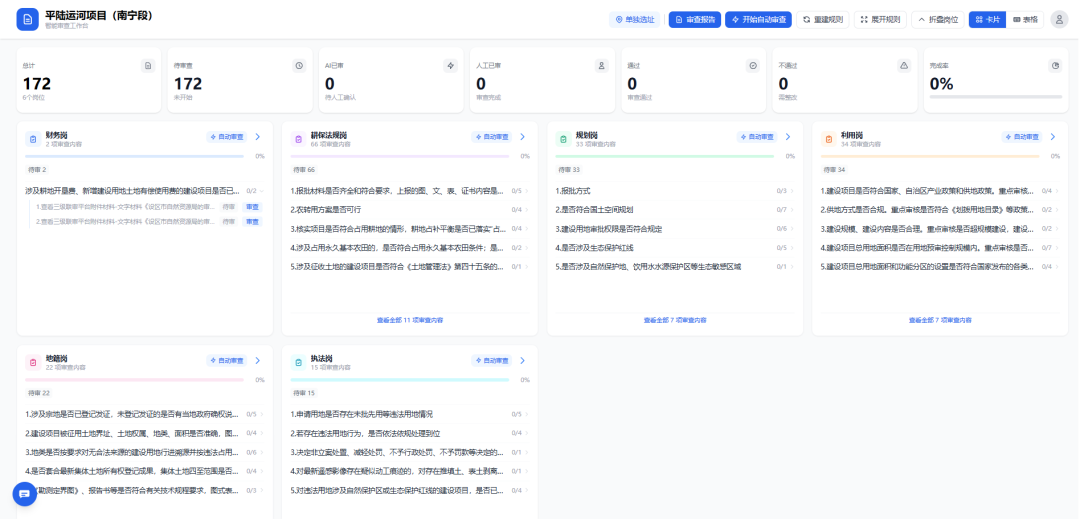
Task: Click 审查 on first 财务岗 sub-item
Action: click(253, 207)
